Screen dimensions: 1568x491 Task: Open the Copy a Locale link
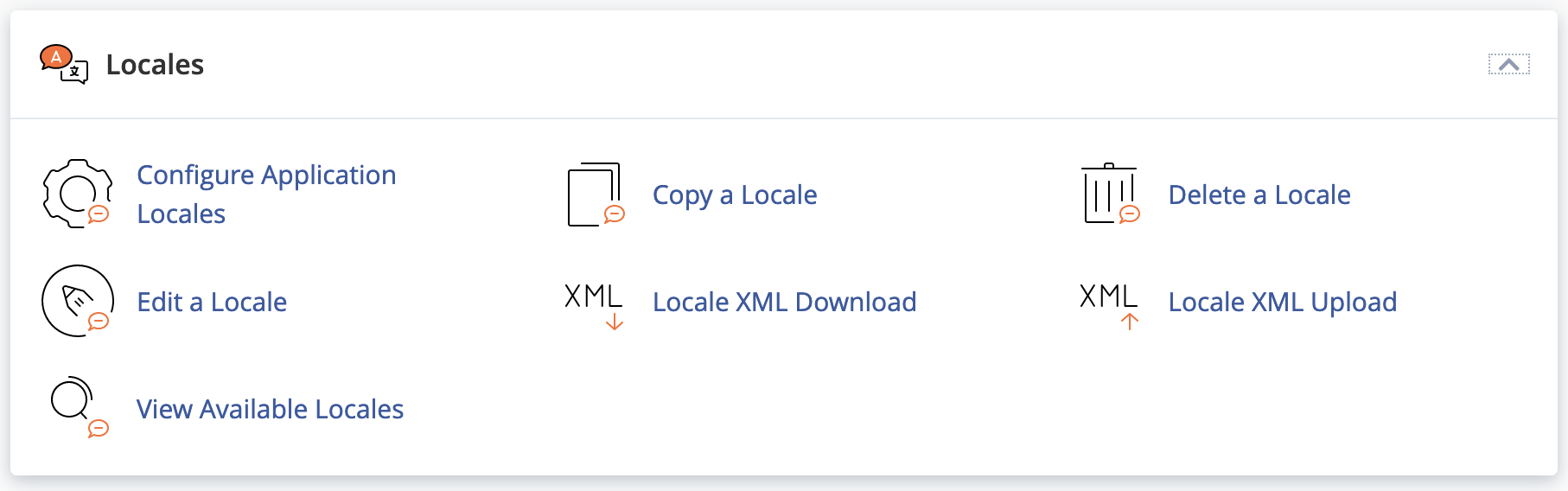tap(735, 195)
